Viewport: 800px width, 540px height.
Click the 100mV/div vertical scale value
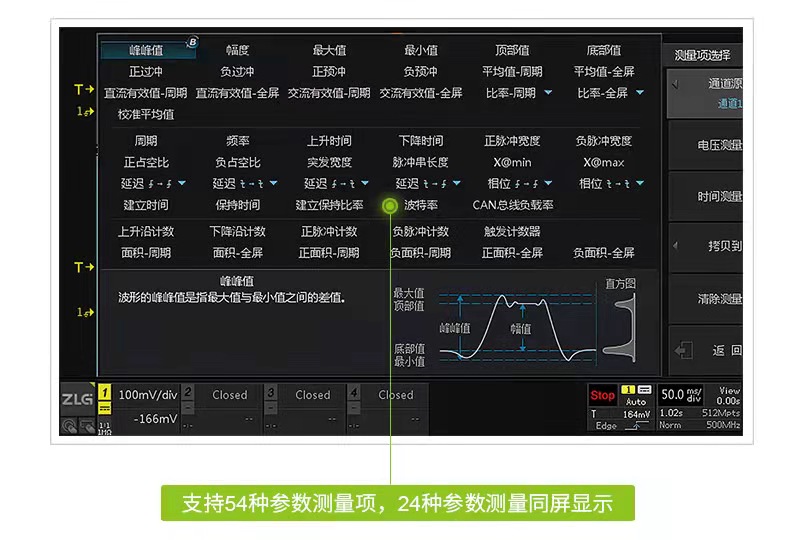(x=148, y=395)
